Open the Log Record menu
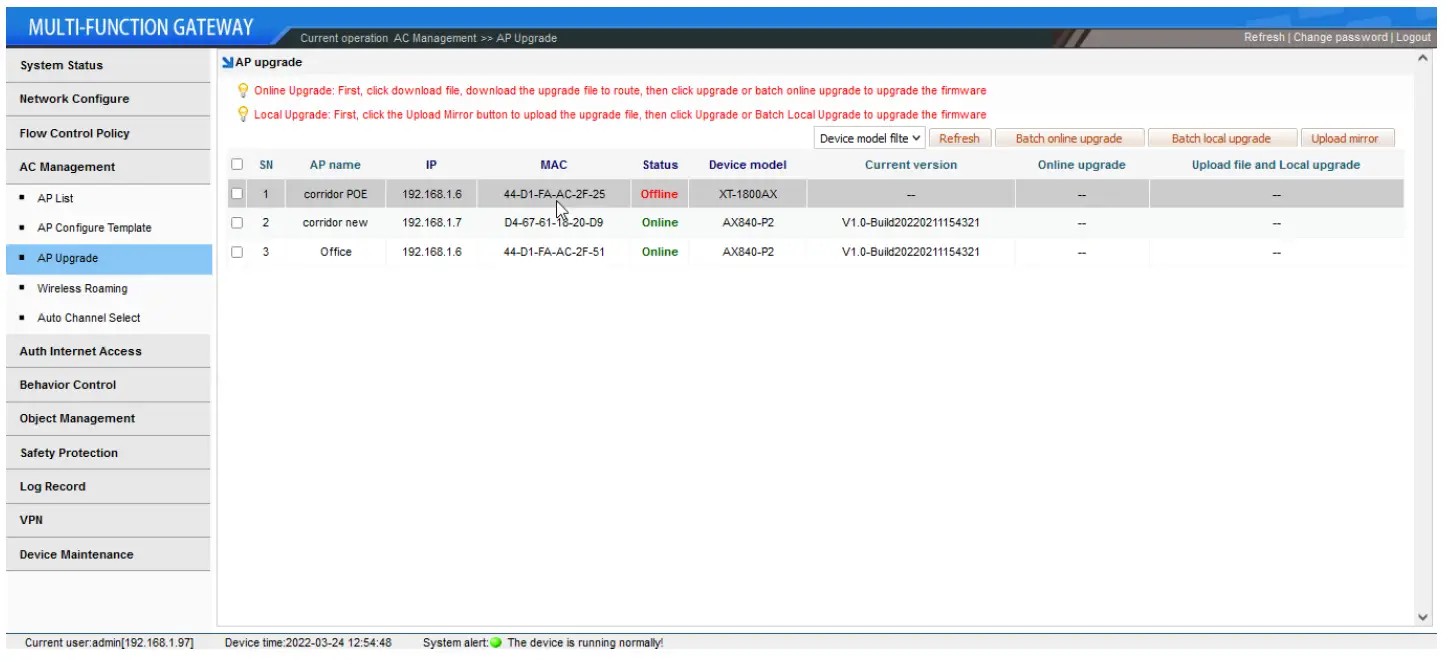This screenshot has height=661, width=1446. [108, 487]
